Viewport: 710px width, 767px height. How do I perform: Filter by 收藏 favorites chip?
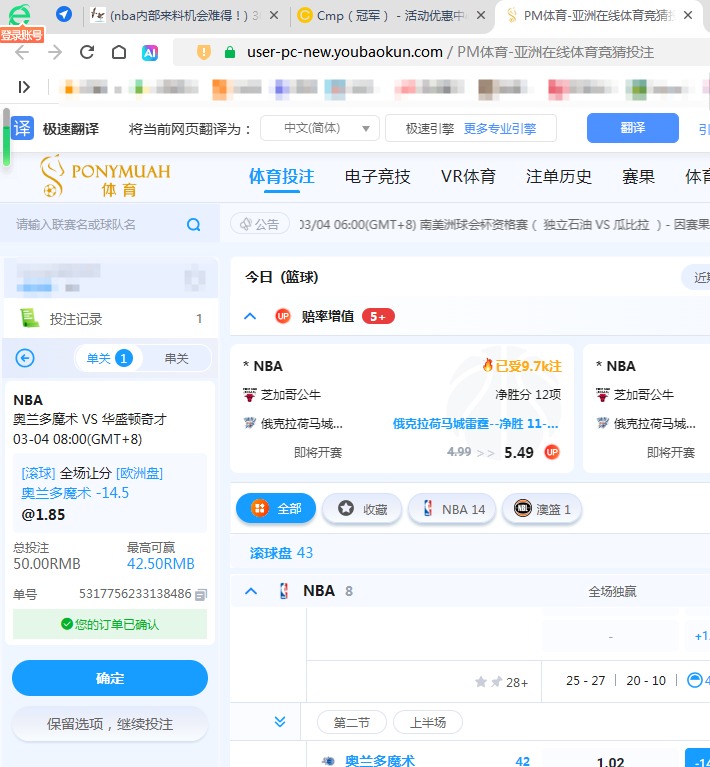click(x=362, y=509)
